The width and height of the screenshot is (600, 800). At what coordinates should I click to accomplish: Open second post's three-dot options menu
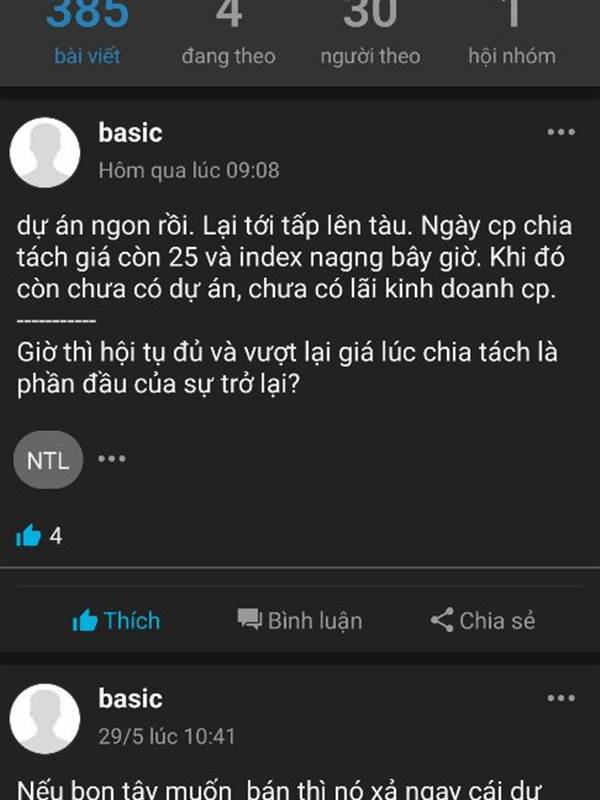(561, 698)
